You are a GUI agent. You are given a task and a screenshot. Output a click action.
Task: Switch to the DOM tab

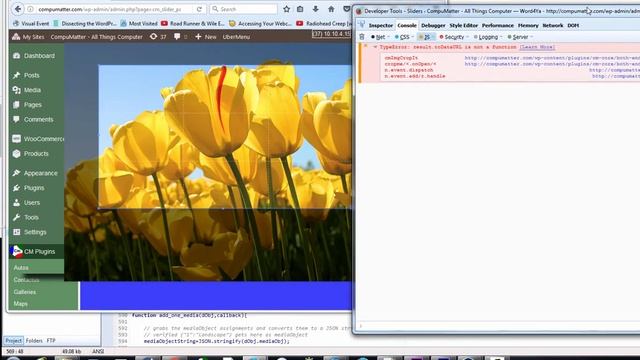[x=573, y=25]
